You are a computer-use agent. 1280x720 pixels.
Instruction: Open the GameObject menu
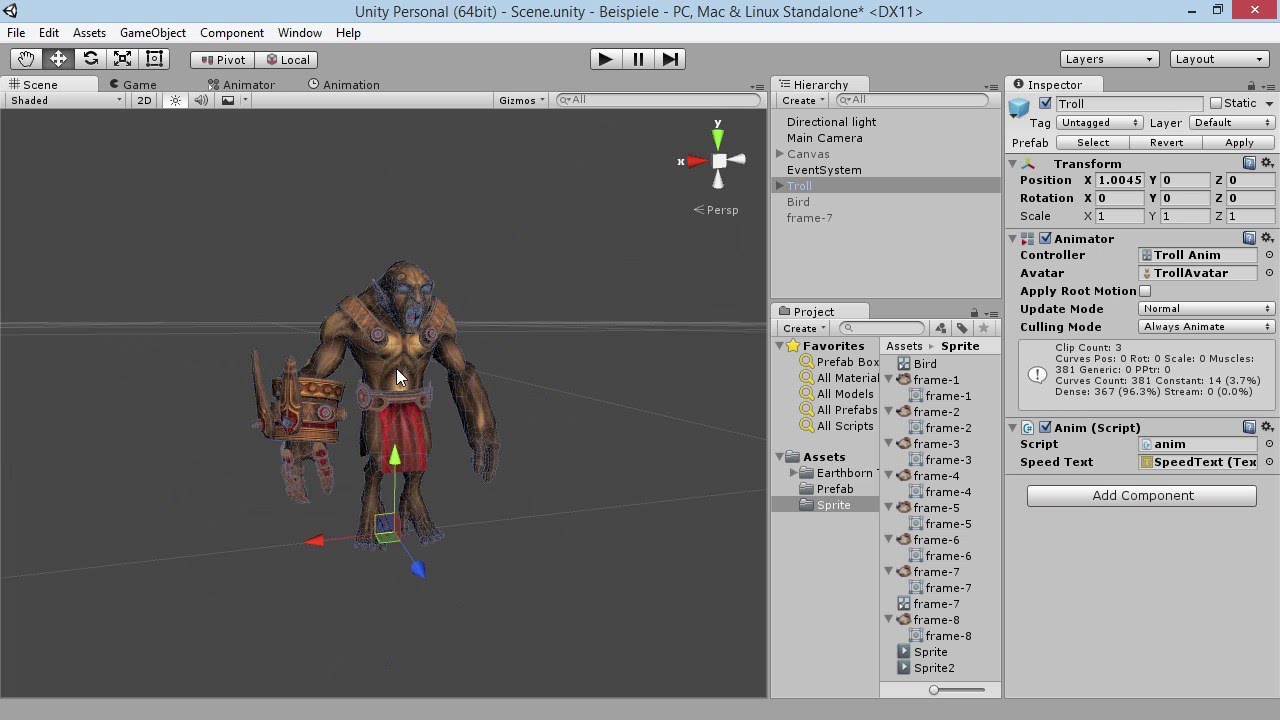[x=153, y=33]
